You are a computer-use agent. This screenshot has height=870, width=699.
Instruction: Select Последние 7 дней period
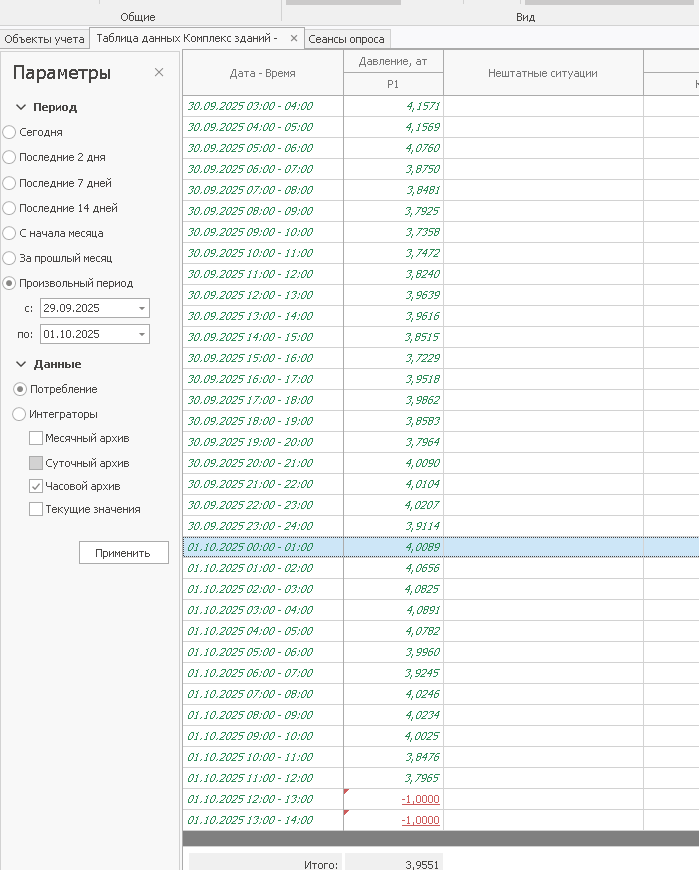click(x=9, y=183)
